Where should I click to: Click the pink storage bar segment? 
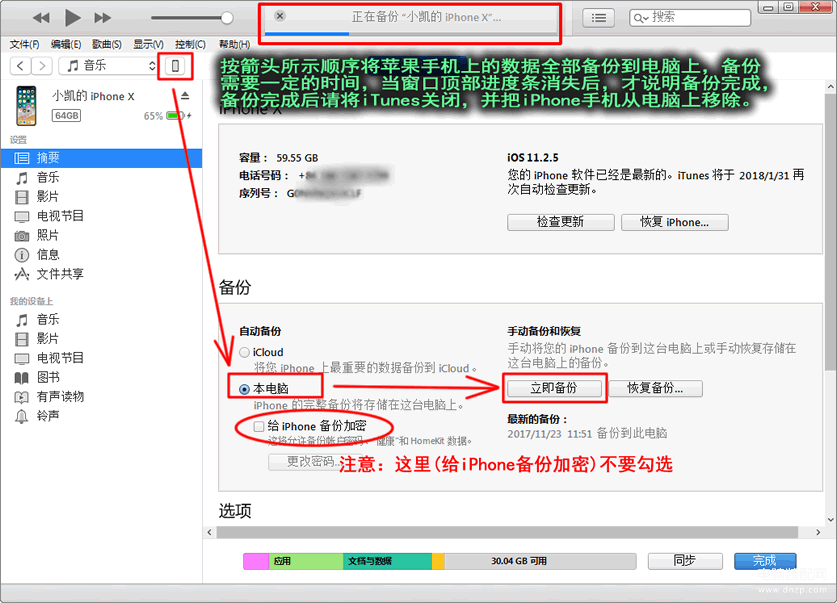point(256,561)
